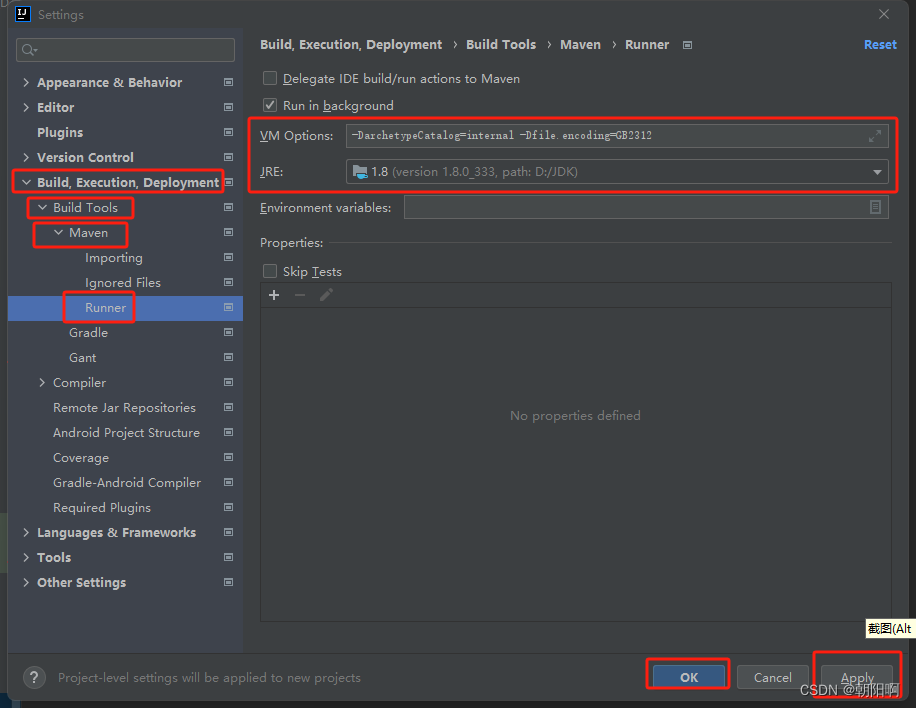This screenshot has width=916, height=708.
Task: Open the environment variables browse icon
Action: [x=878, y=207]
